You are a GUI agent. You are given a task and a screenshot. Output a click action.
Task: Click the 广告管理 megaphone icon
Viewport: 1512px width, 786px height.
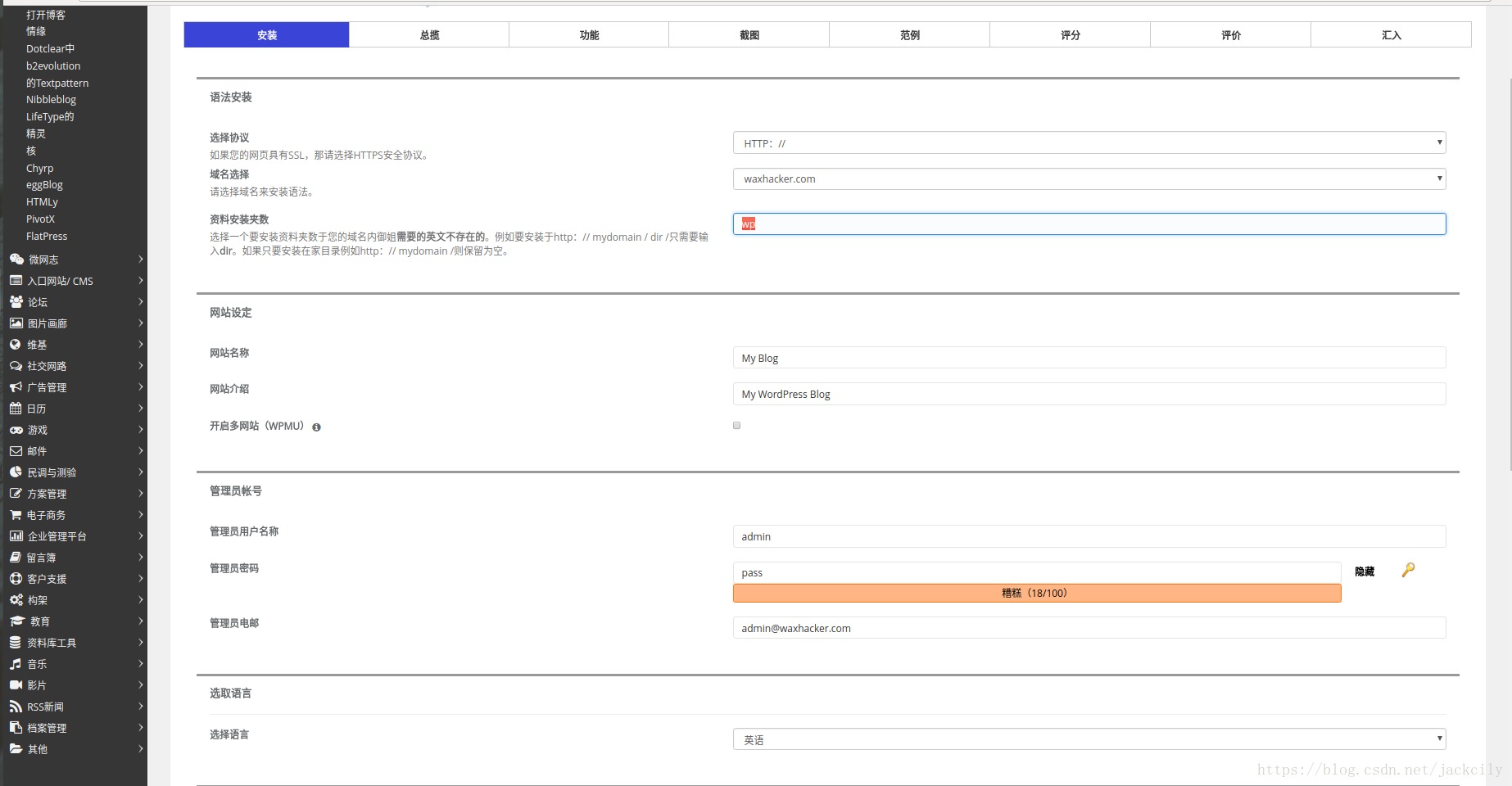(16, 387)
